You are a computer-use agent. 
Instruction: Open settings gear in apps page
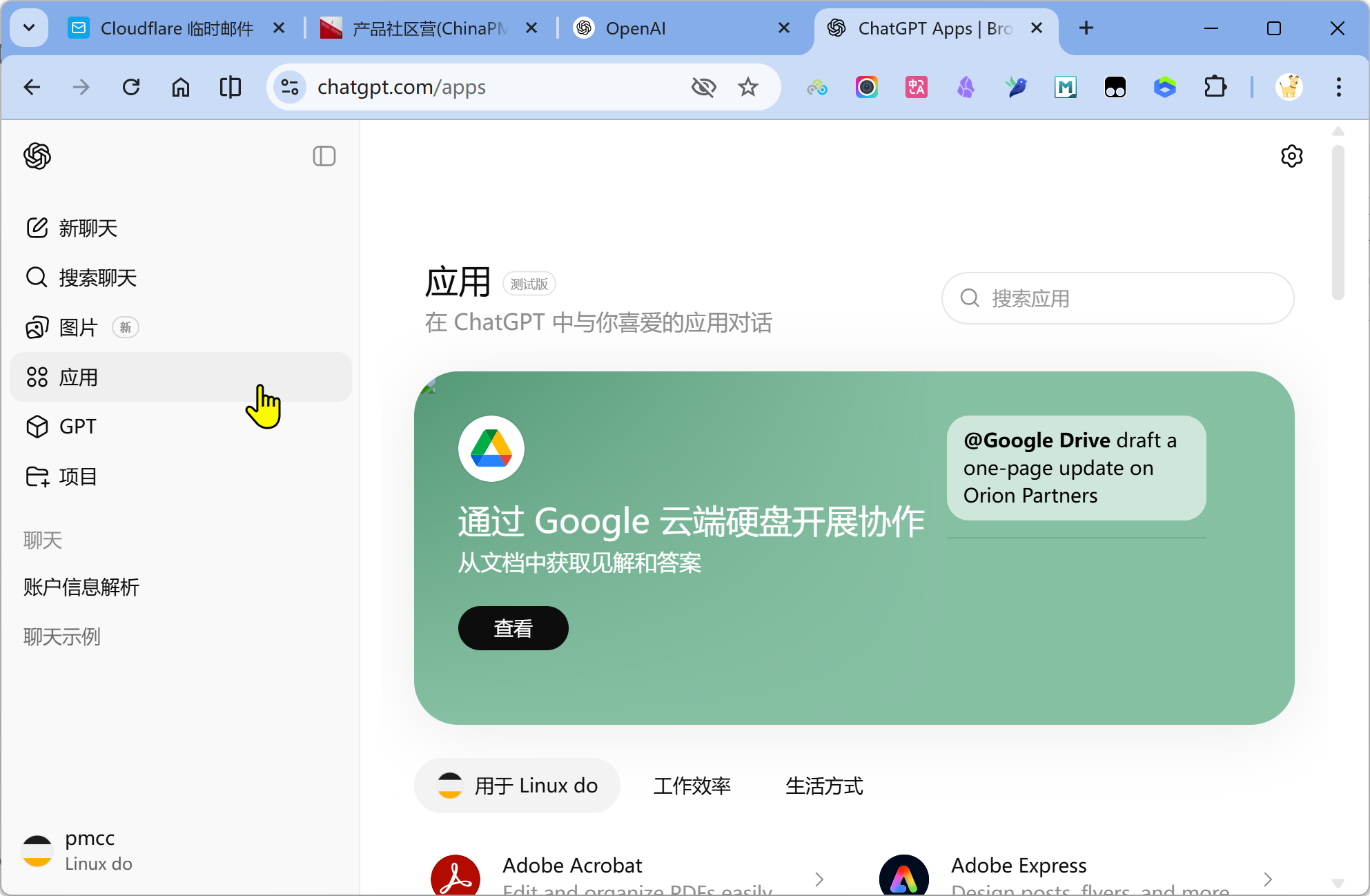1291,156
